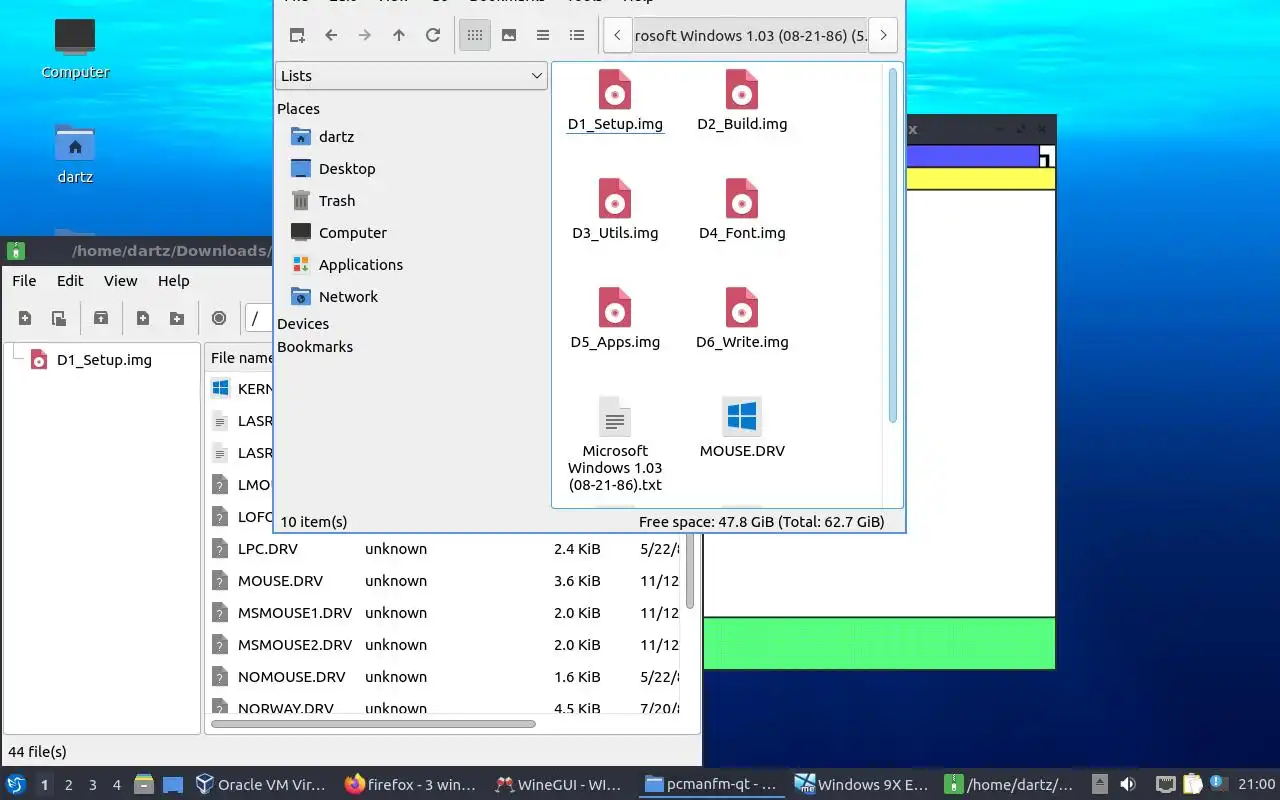Viewport: 1280px width, 800px height.
Task: Switch to workspace 2
Action: (x=69, y=785)
